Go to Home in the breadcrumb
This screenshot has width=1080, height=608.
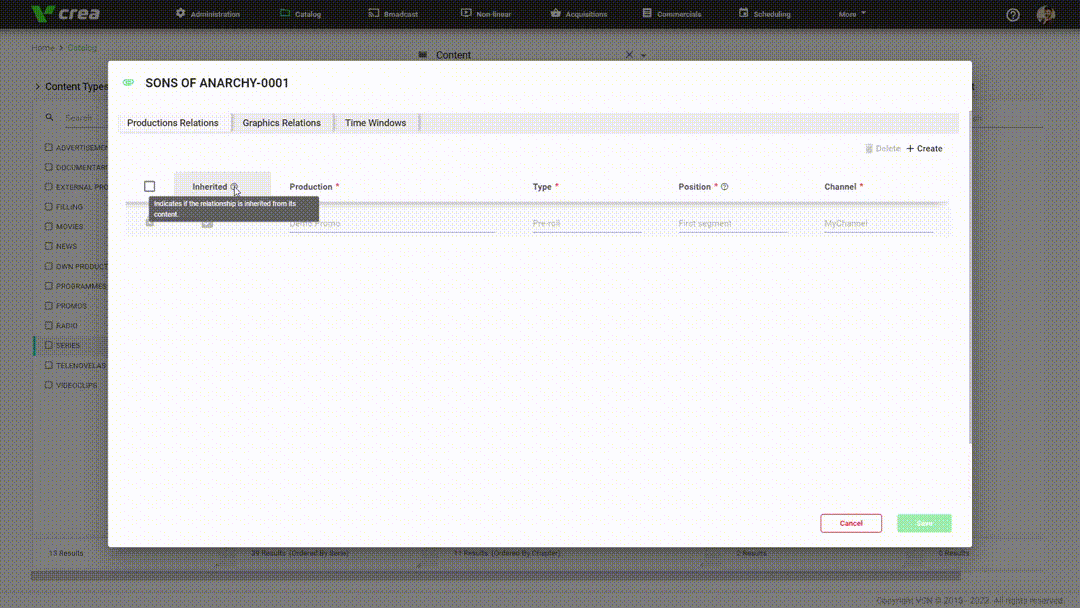click(43, 48)
